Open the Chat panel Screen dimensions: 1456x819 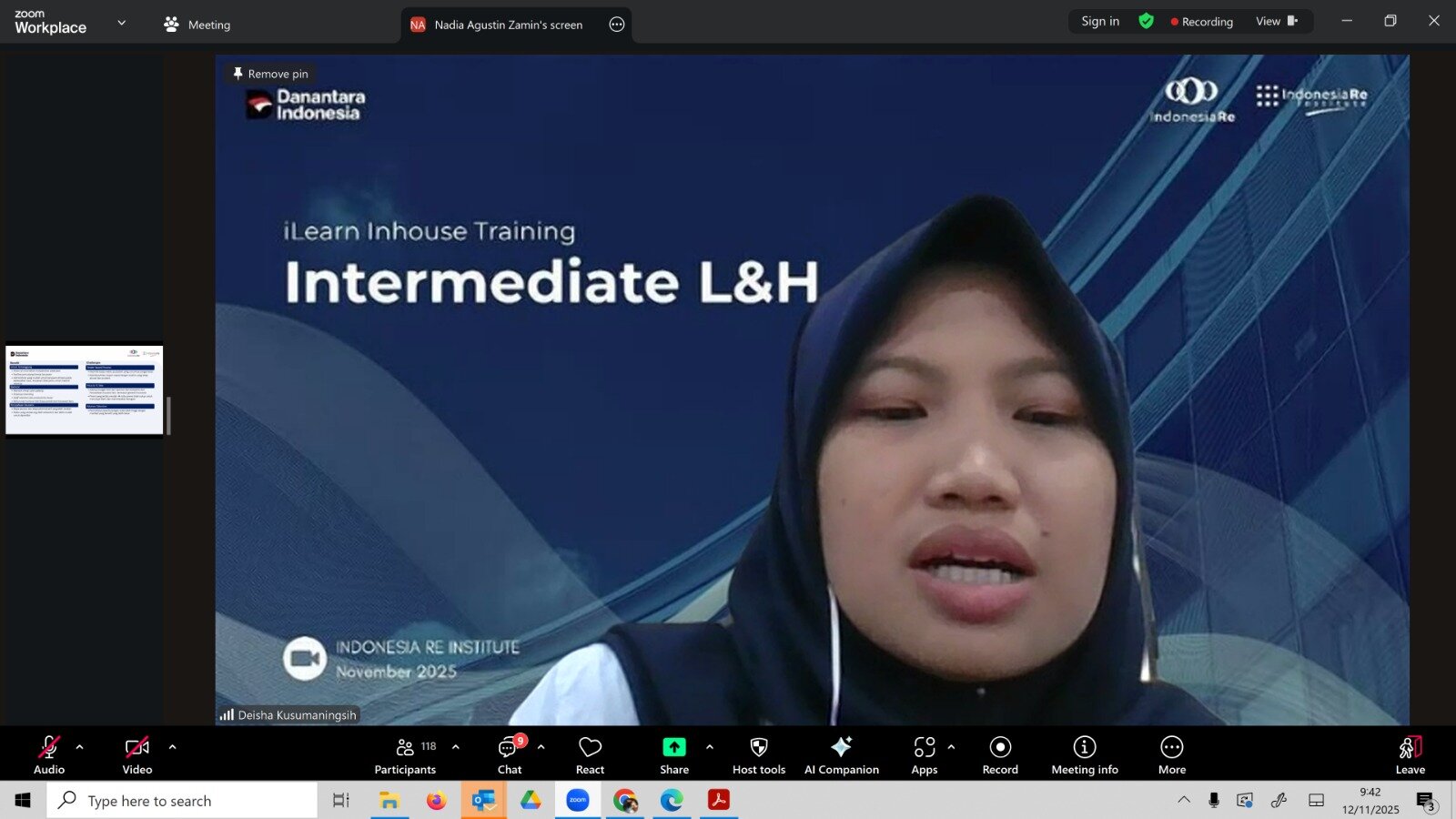click(x=510, y=754)
